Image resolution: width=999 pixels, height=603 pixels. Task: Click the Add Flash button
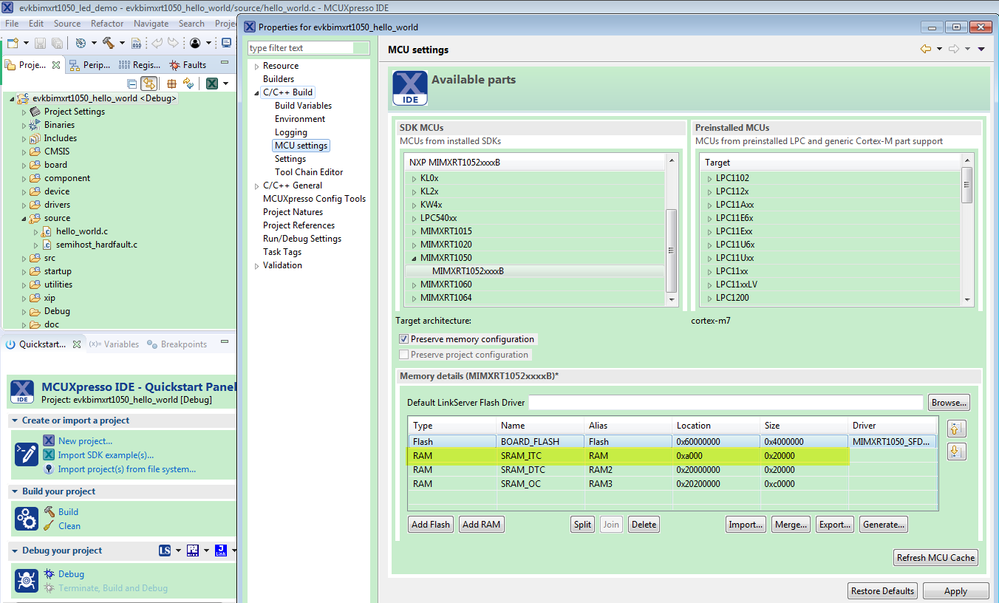point(431,525)
